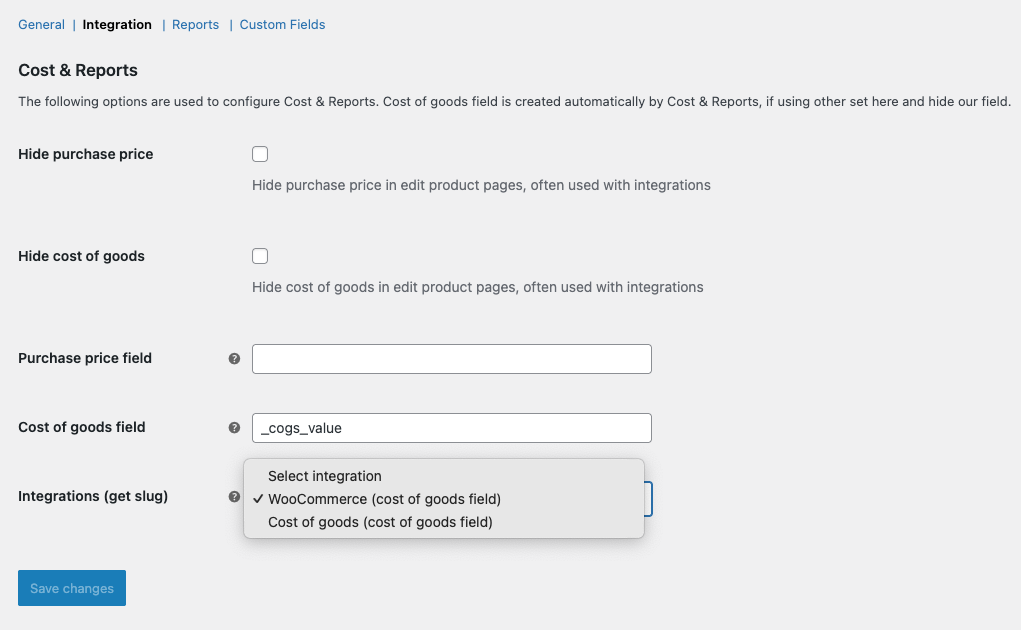The image size is (1021, 630).
Task: Click the Hide purchase price label
Action: tap(85, 154)
